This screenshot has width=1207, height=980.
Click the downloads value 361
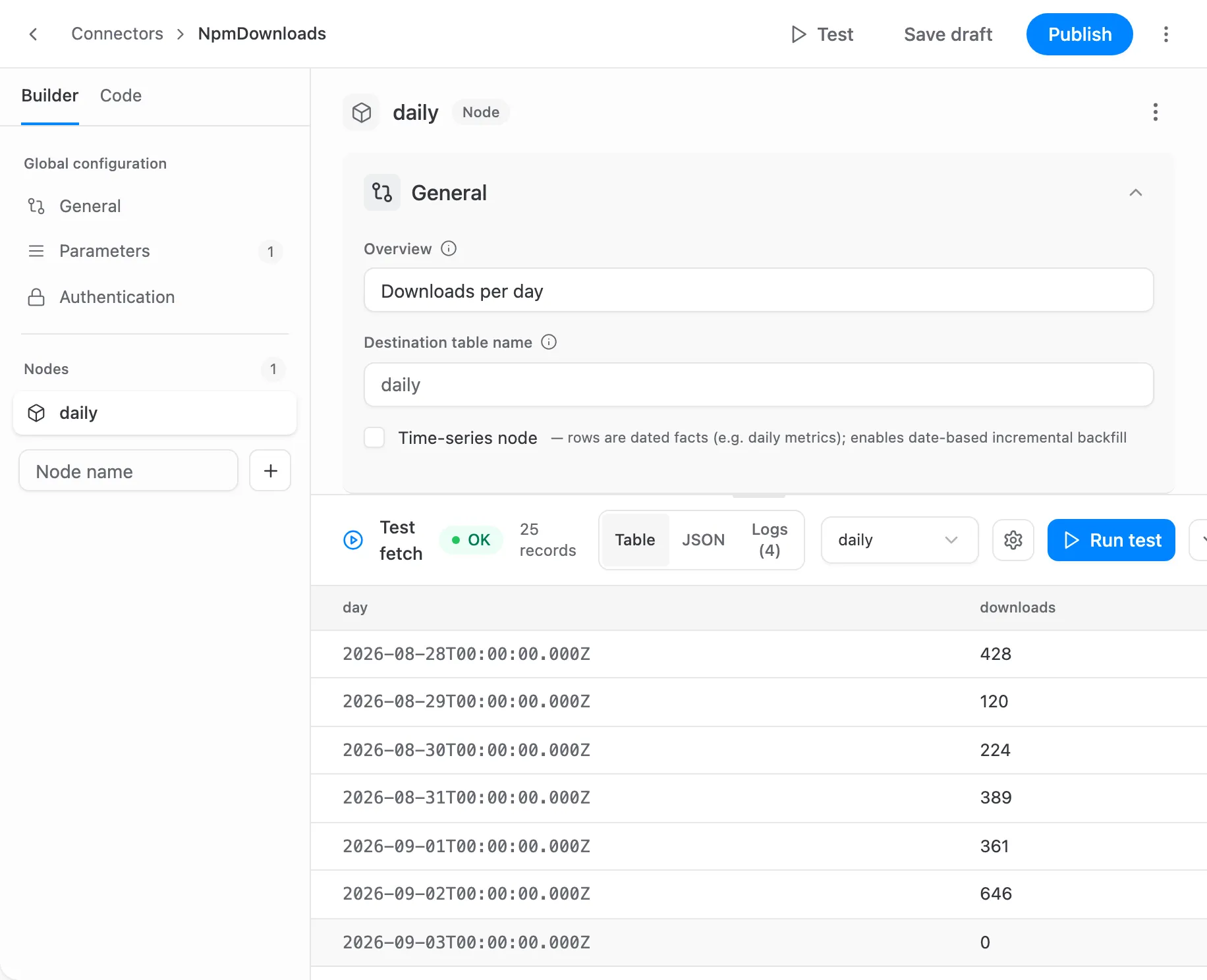[x=994, y=846]
